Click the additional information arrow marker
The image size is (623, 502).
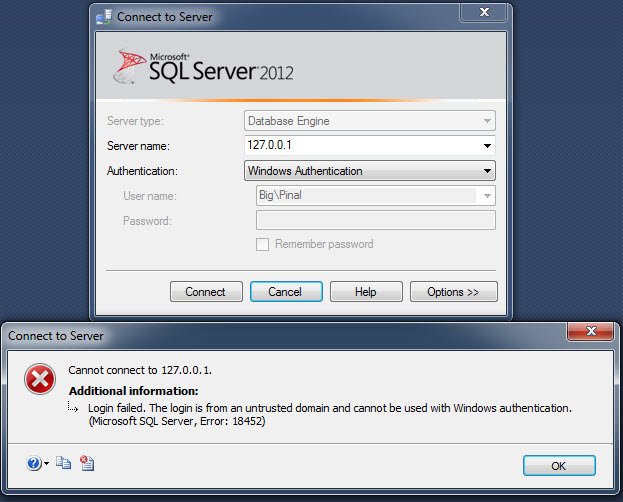coord(73,407)
